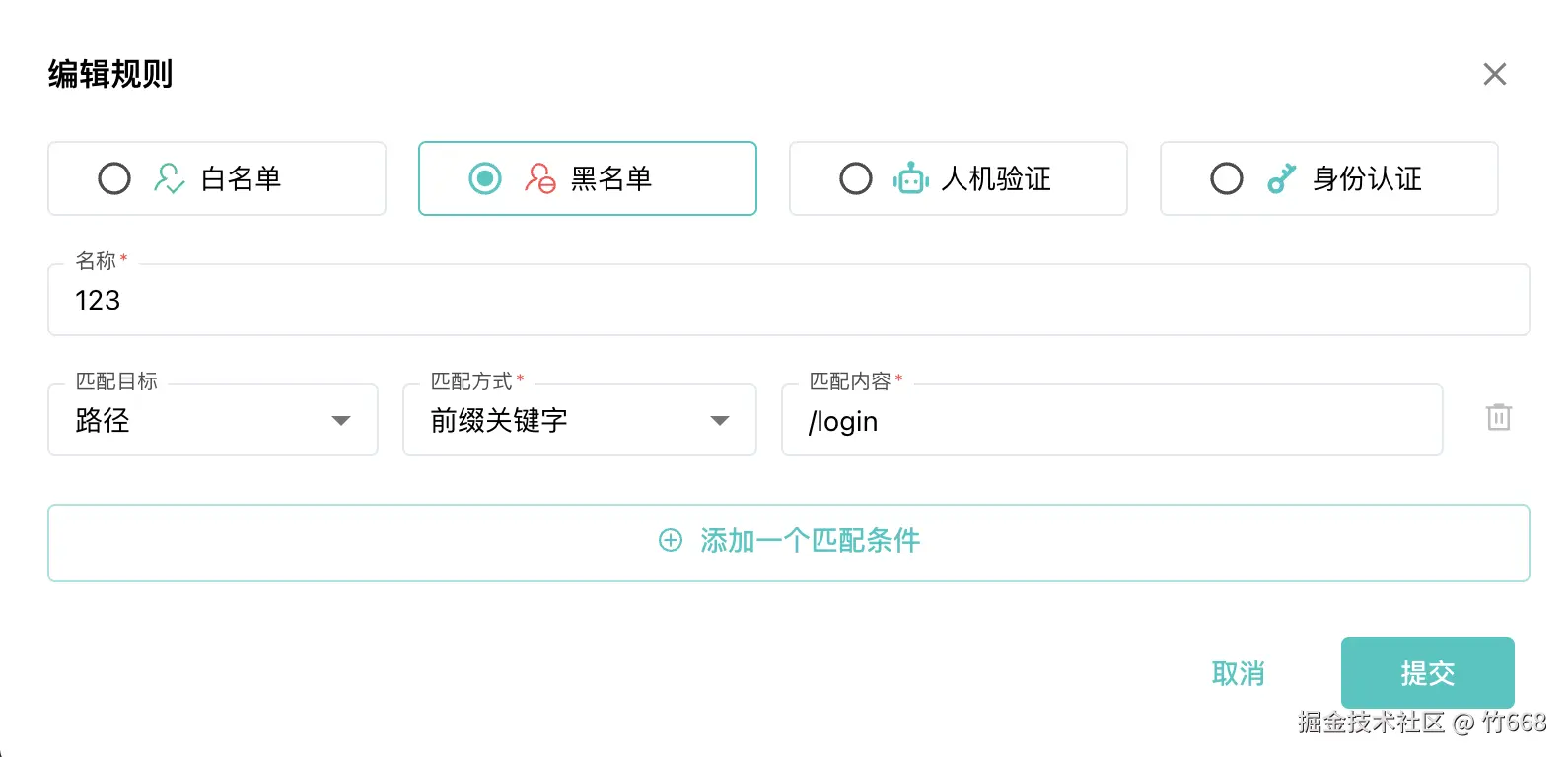Select the 黑名单 radio button

485,178
